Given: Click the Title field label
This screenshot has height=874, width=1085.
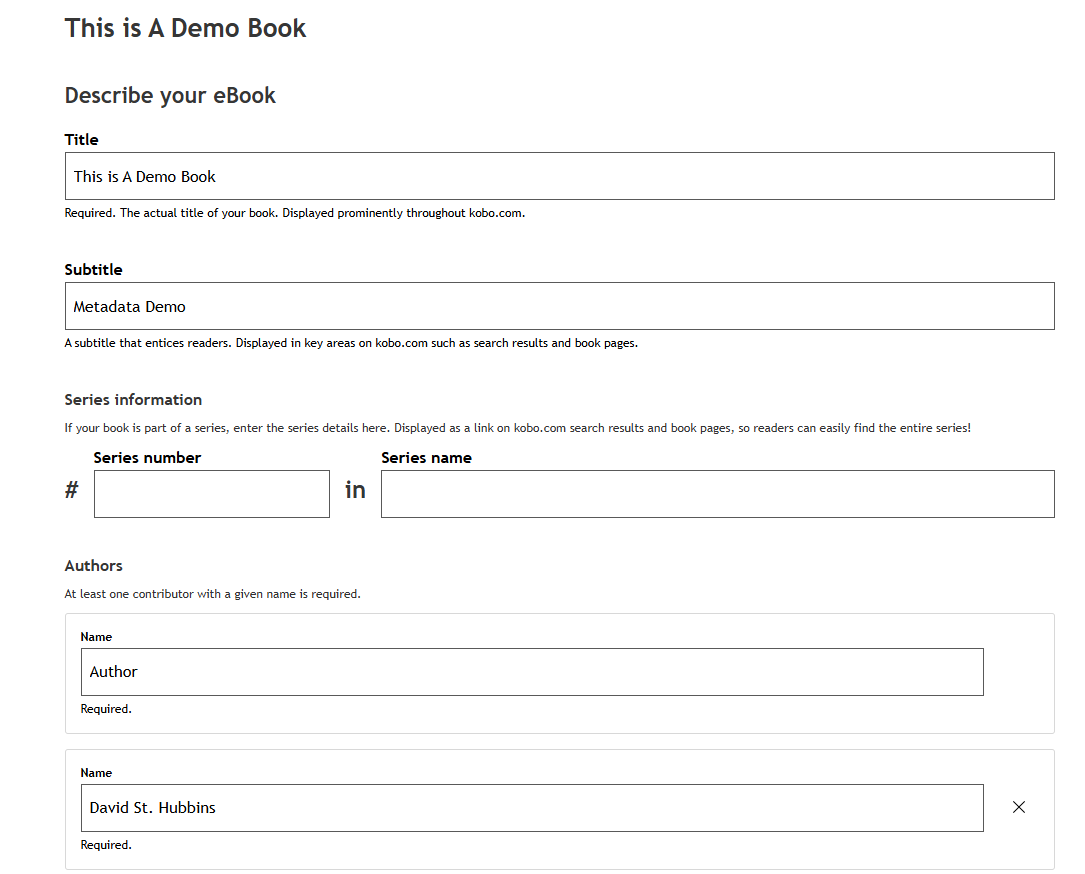Looking at the screenshot, I should pos(82,140).
